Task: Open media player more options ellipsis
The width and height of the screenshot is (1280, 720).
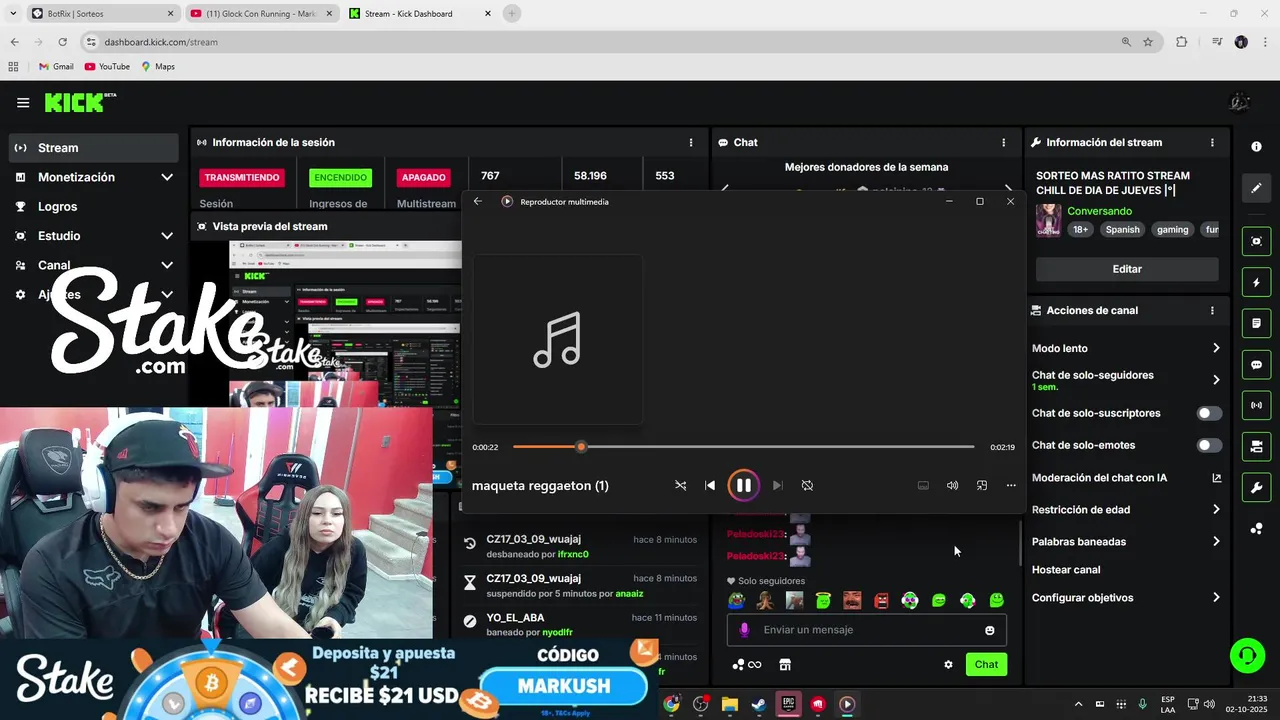Action: [1011, 485]
